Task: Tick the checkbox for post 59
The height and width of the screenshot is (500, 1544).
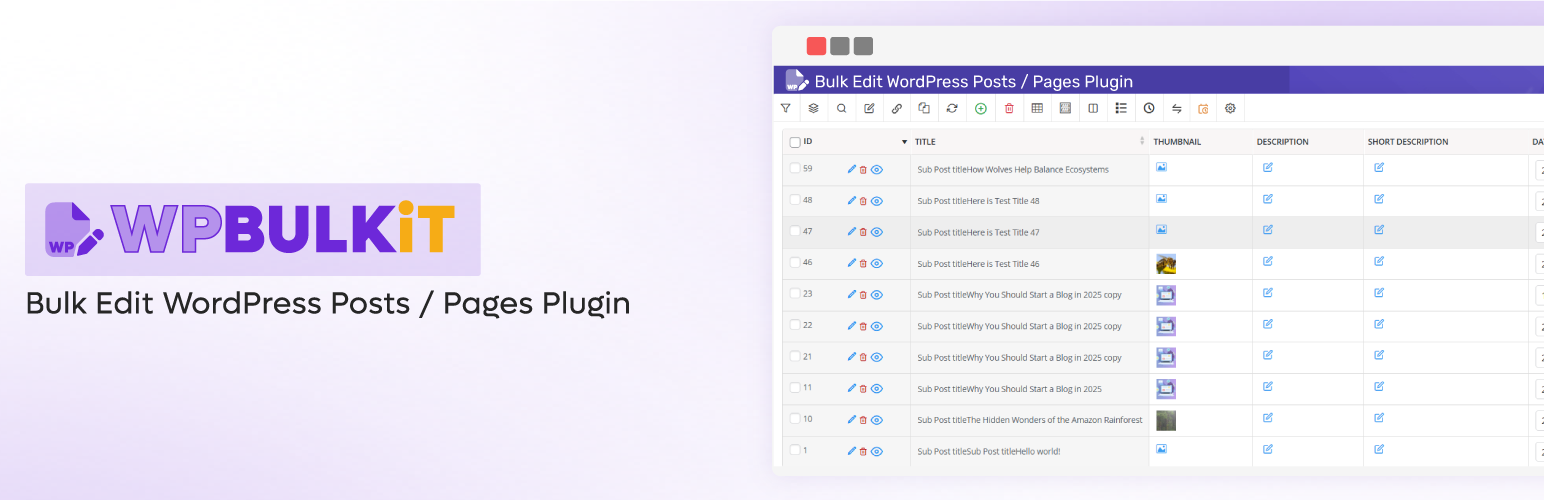Action: point(795,168)
